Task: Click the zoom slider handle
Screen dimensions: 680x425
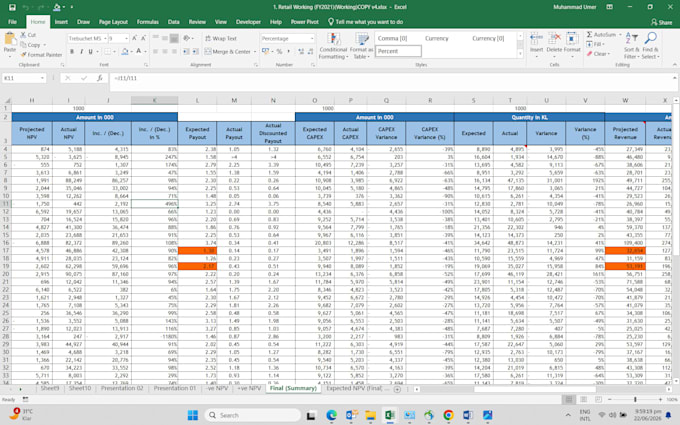Action: click(635, 399)
